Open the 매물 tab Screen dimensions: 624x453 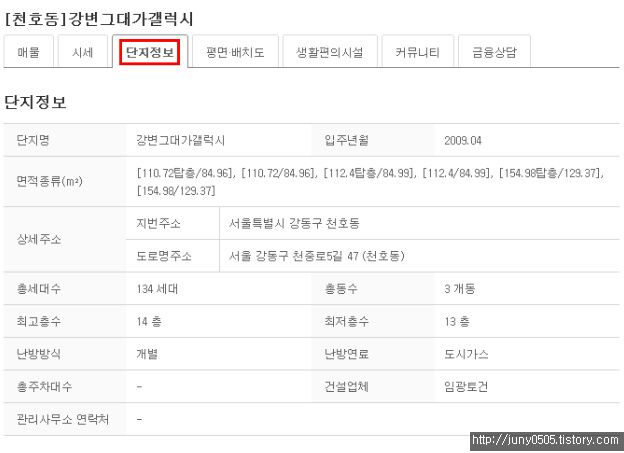pos(28,52)
